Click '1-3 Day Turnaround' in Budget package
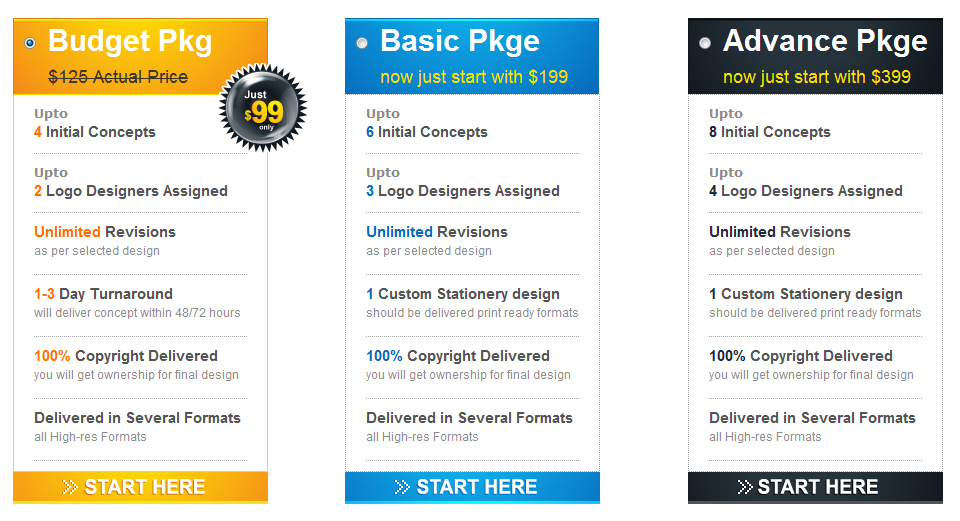The width and height of the screenshot is (960, 521). (x=103, y=294)
